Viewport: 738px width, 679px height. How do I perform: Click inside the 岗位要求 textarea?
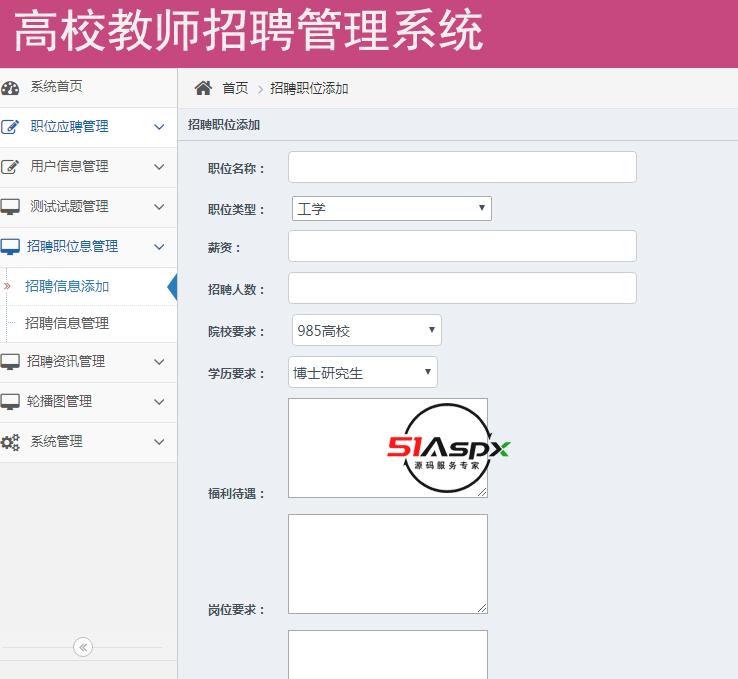pos(388,564)
